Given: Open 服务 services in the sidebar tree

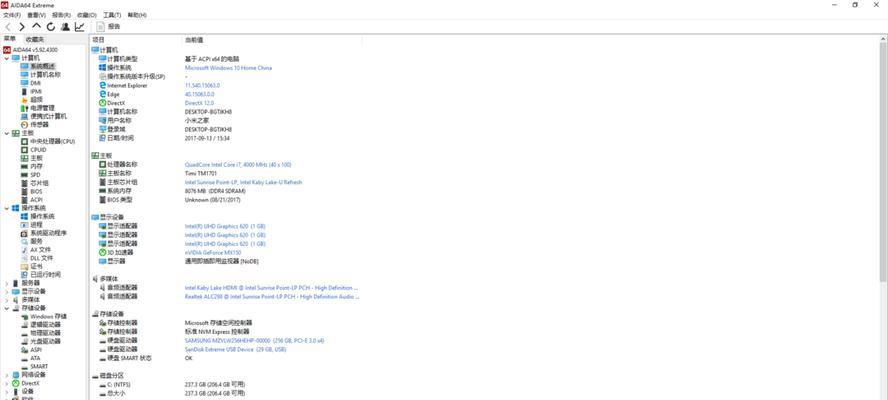Looking at the screenshot, I should click(36, 241).
